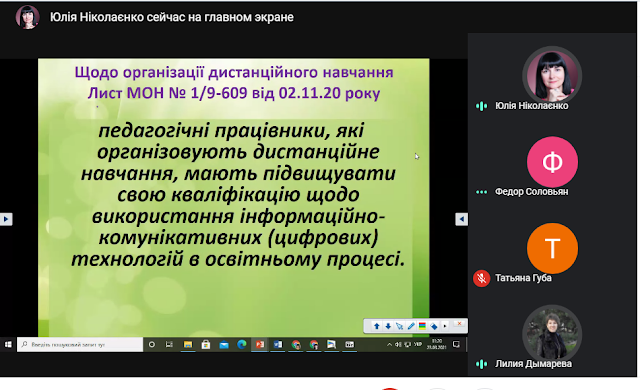Open the volume control in system tray
Image resolution: width=640 pixels, height=390 pixels.
[x=398, y=345]
